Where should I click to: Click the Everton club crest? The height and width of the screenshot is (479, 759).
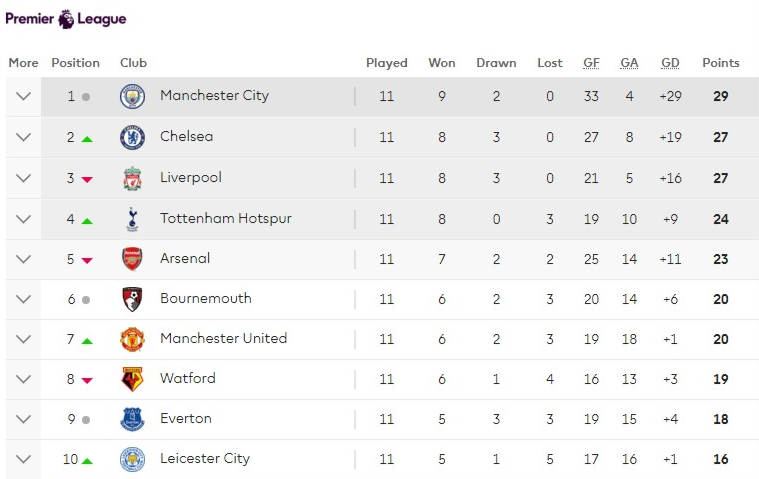point(132,419)
